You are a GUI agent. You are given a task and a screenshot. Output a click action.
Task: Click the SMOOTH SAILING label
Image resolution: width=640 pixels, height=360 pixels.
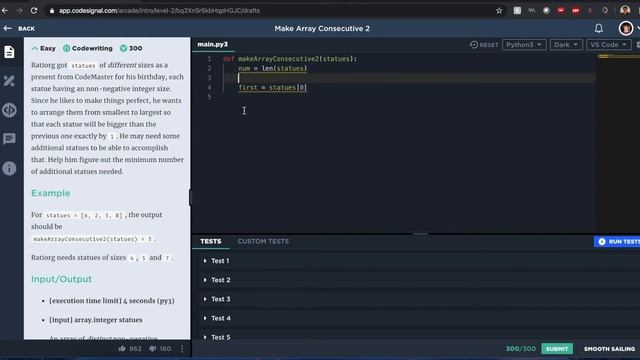pyautogui.click(x=609, y=349)
